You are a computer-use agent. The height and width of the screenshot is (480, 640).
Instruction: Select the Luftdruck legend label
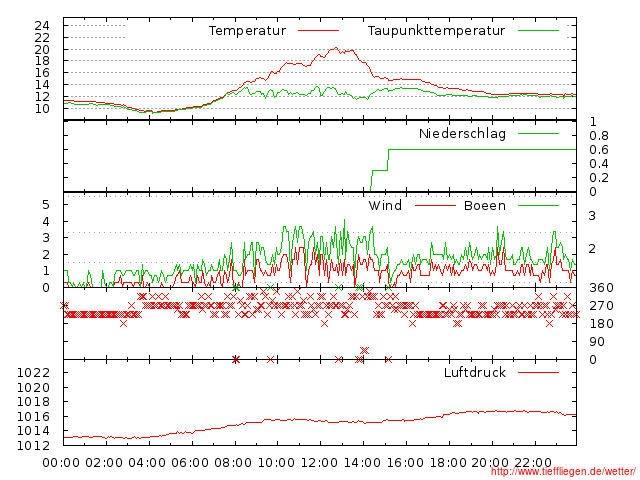pyautogui.click(x=475, y=372)
